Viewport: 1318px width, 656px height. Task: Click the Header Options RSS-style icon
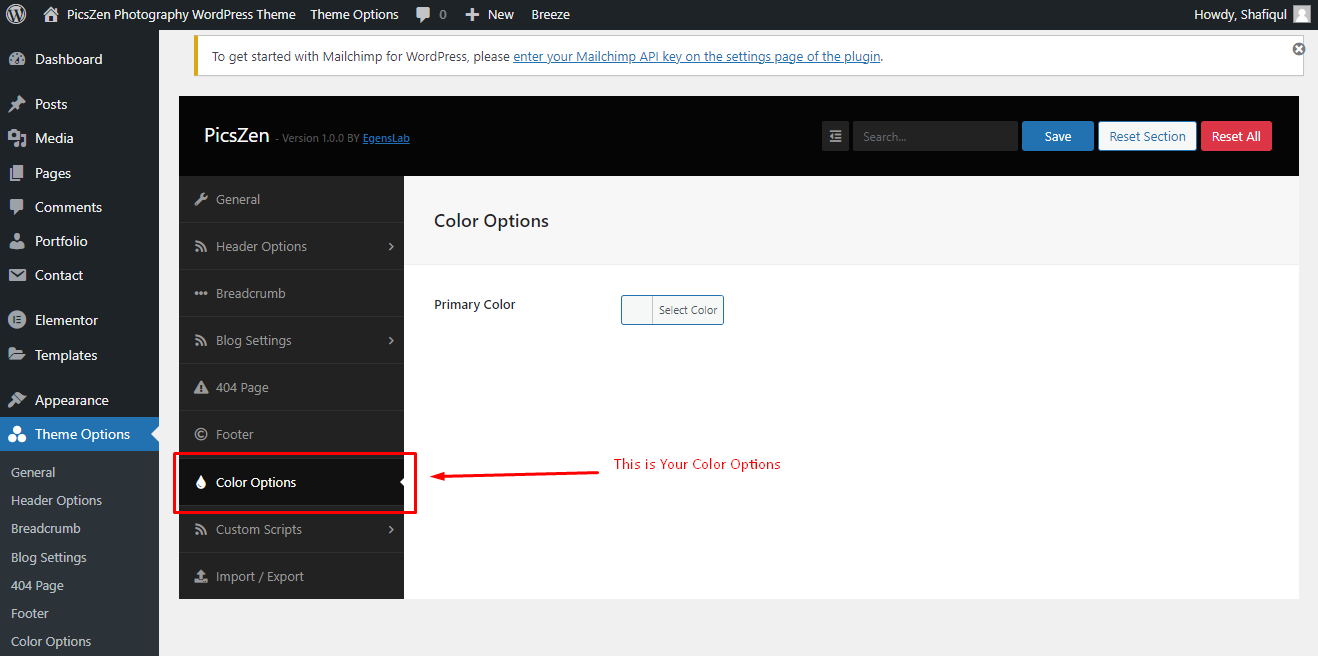(x=201, y=246)
